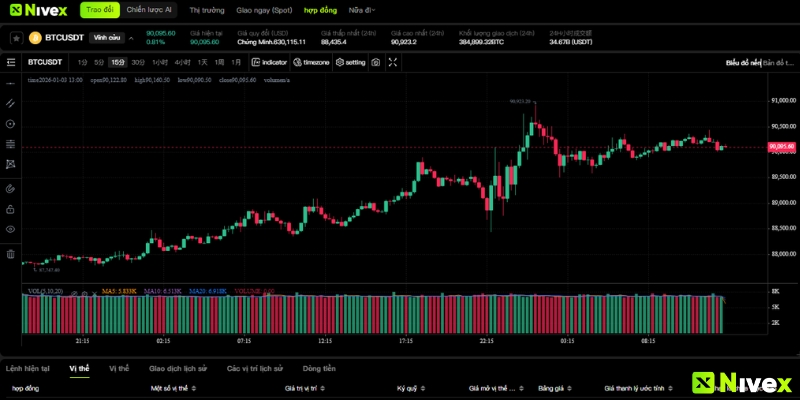The width and height of the screenshot is (800, 400).
Task: Open the chart setting gear
Action: click(x=350, y=62)
